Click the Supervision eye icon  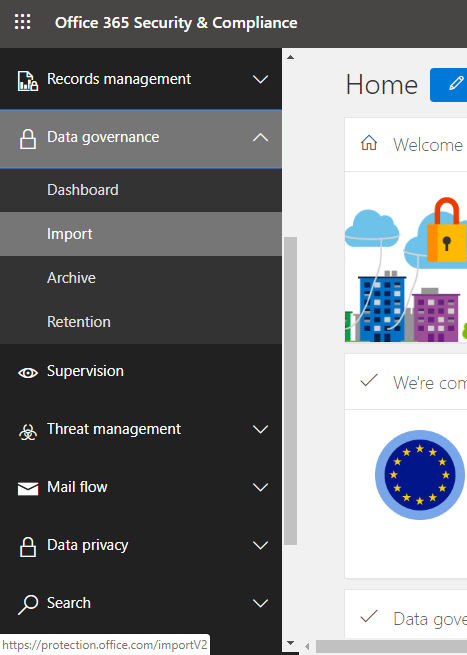click(28, 373)
